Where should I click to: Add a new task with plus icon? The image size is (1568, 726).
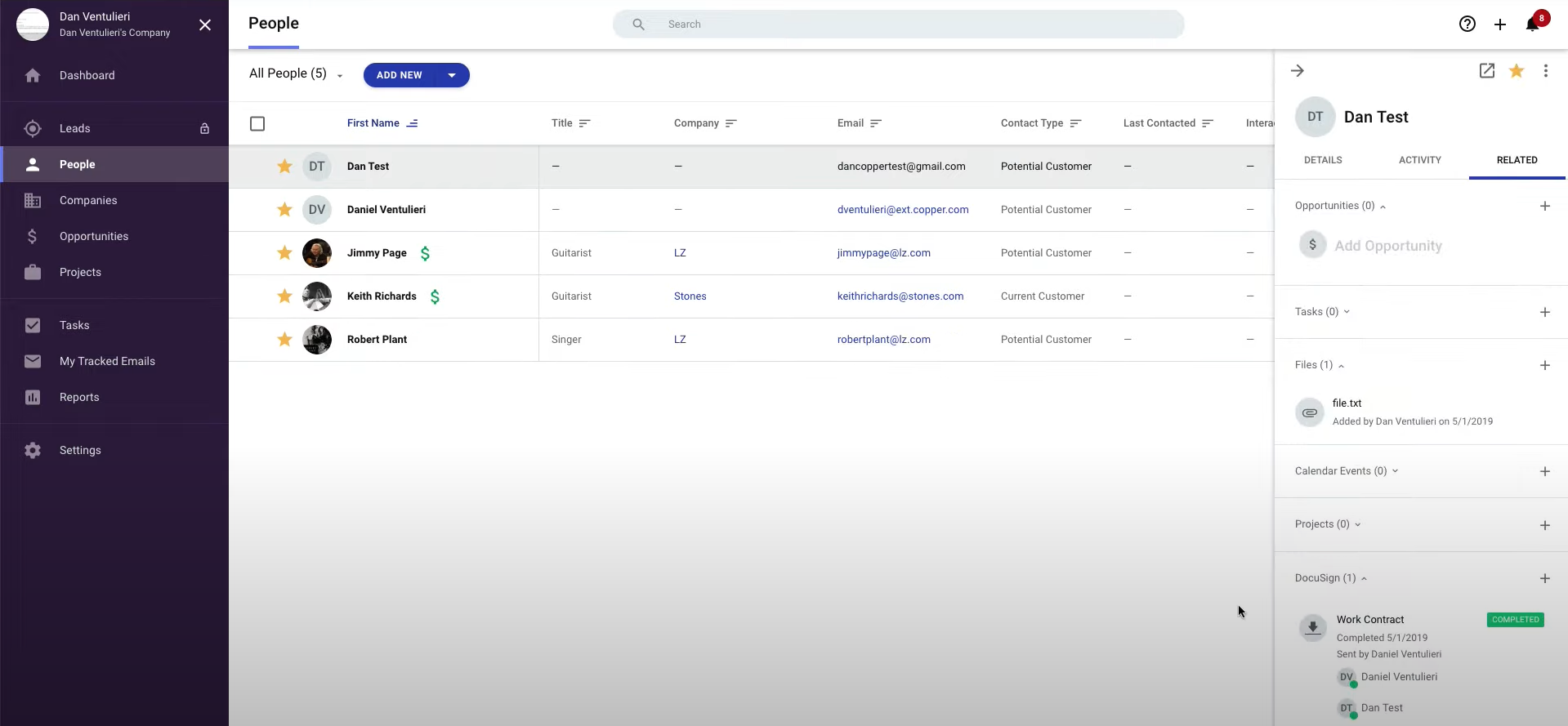1544,312
